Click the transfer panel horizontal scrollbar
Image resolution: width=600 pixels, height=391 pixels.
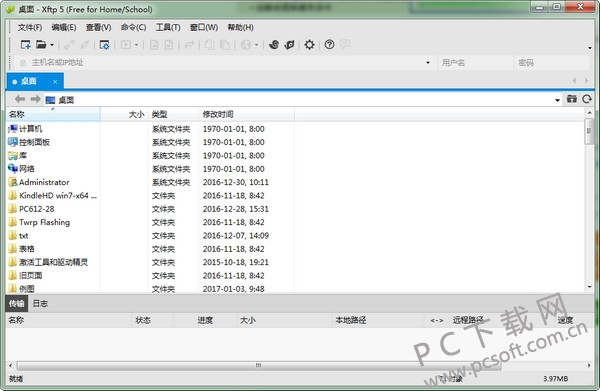[259, 365]
